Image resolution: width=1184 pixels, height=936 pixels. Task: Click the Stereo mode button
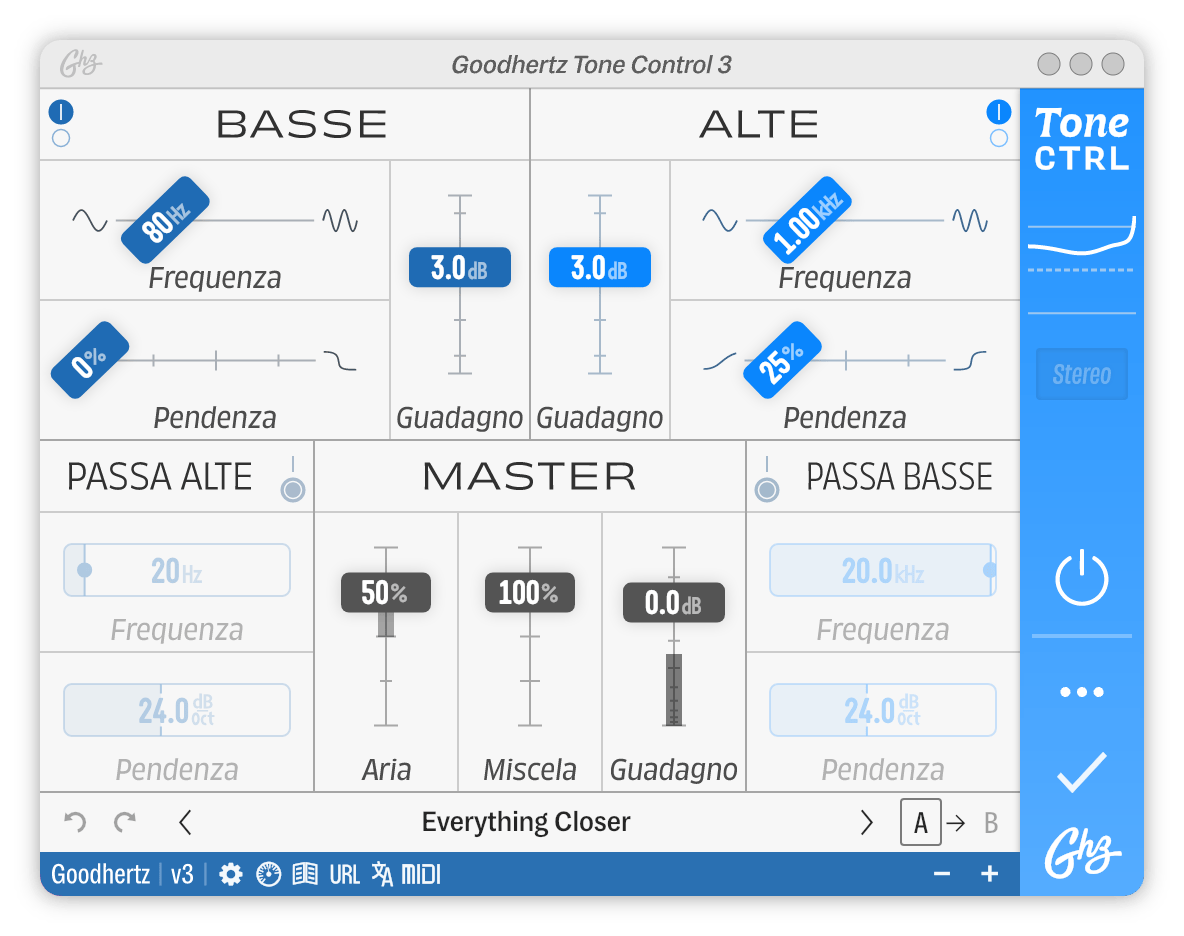(1081, 374)
